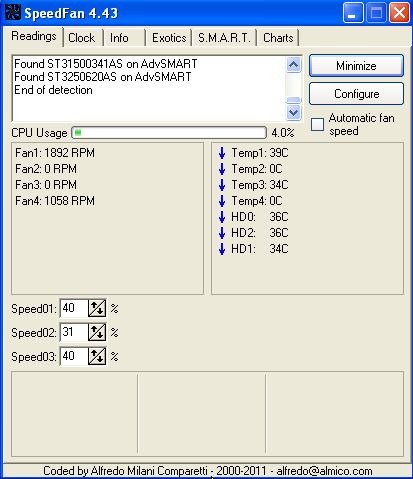Click the log scroll up arrow
Viewport: 413px width, 479px height.
tap(293, 64)
